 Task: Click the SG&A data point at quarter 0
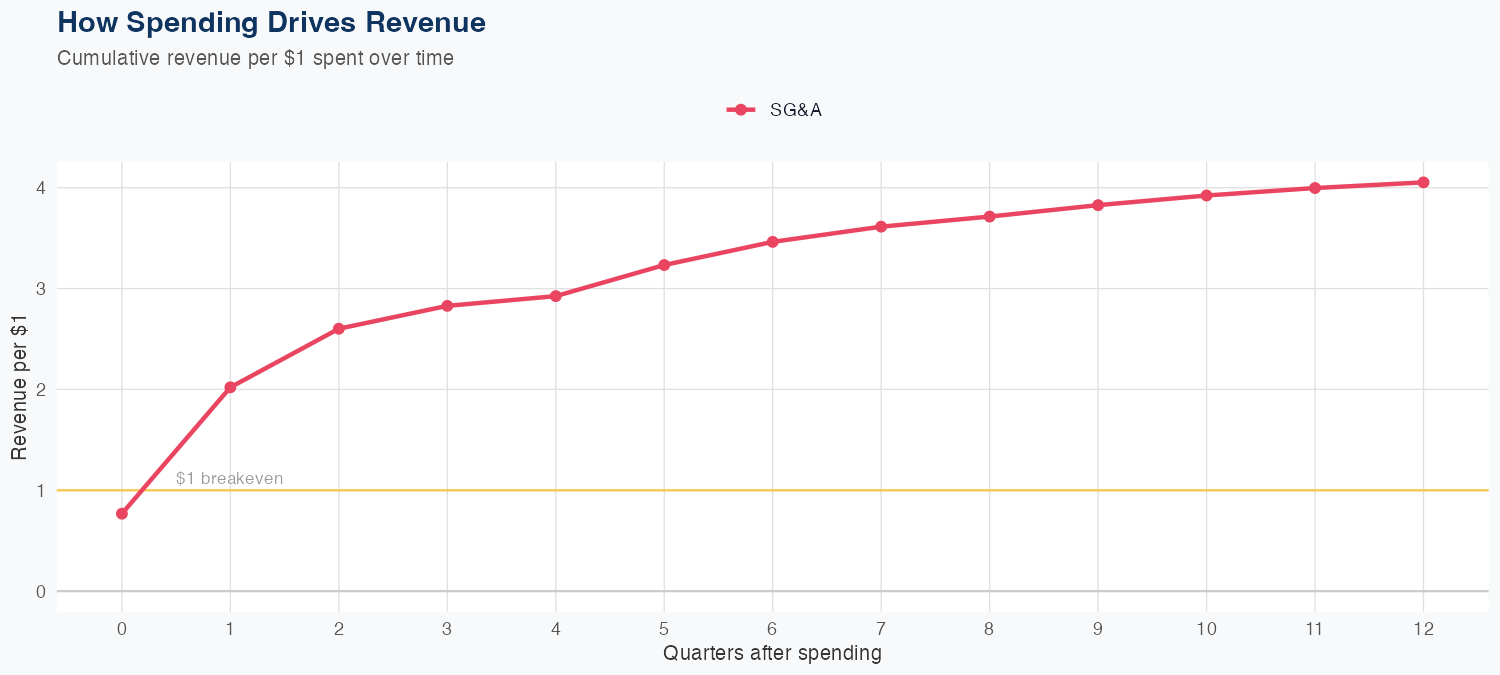(122, 514)
